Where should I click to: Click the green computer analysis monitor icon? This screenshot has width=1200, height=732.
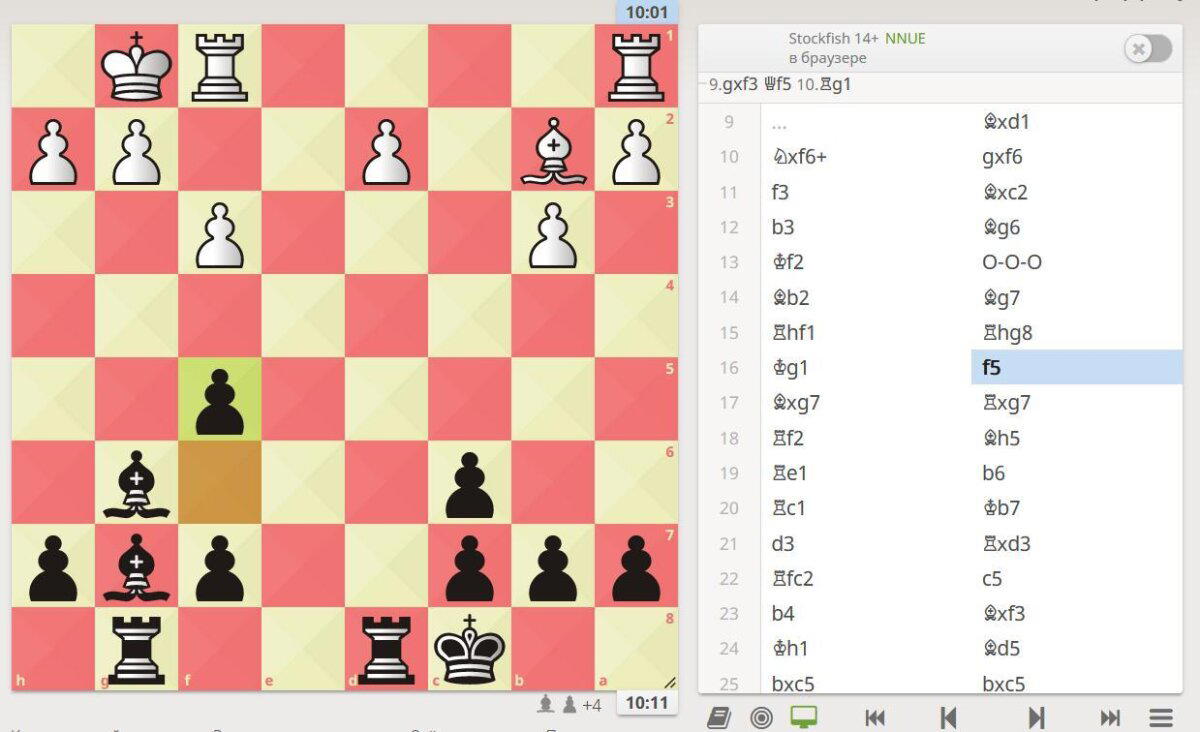804,717
